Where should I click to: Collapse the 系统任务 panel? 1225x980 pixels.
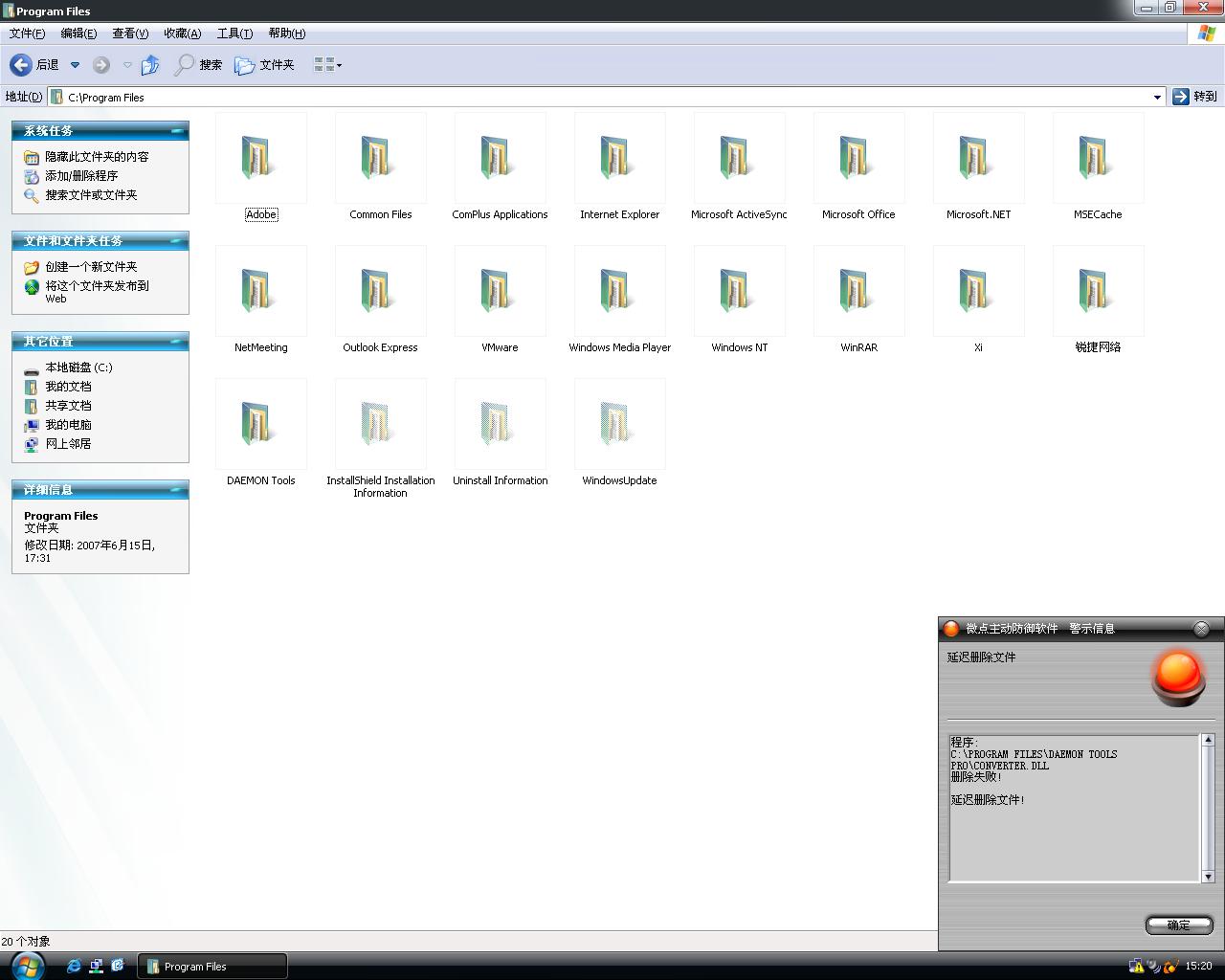coord(177,131)
